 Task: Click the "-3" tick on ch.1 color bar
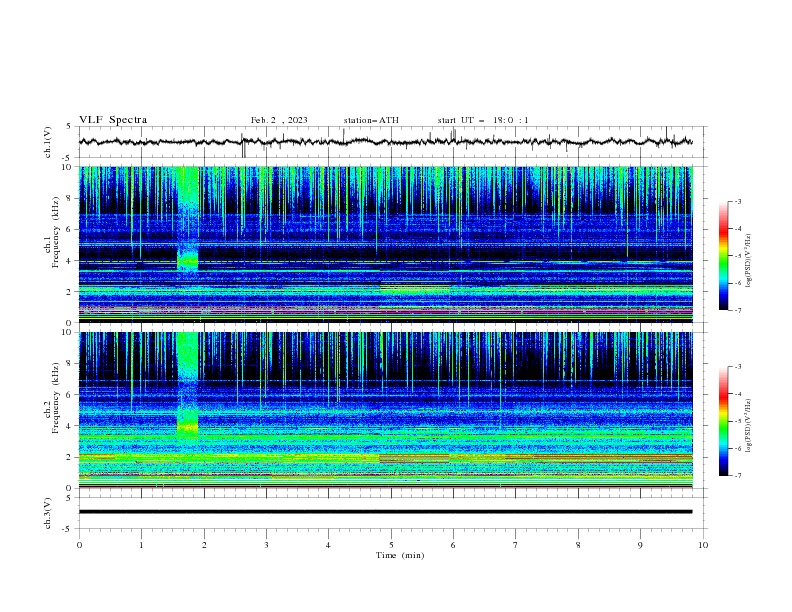737,201
